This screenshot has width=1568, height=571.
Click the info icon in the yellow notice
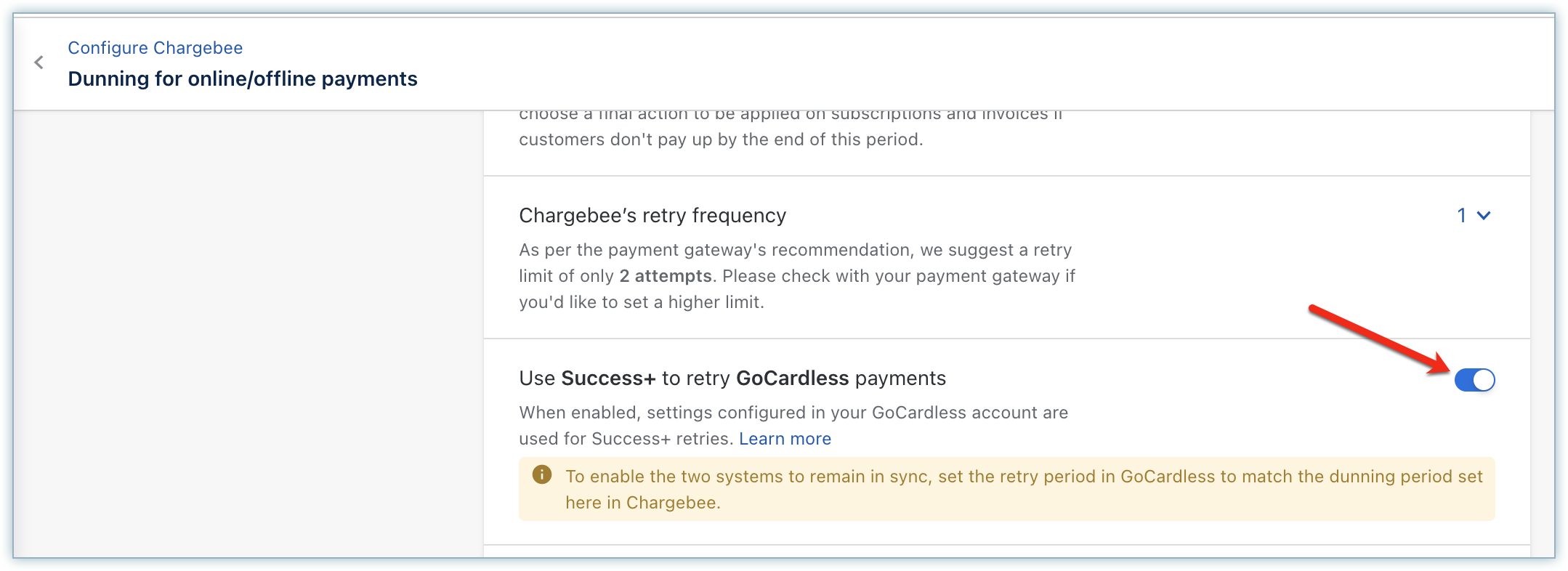click(542, 475)
